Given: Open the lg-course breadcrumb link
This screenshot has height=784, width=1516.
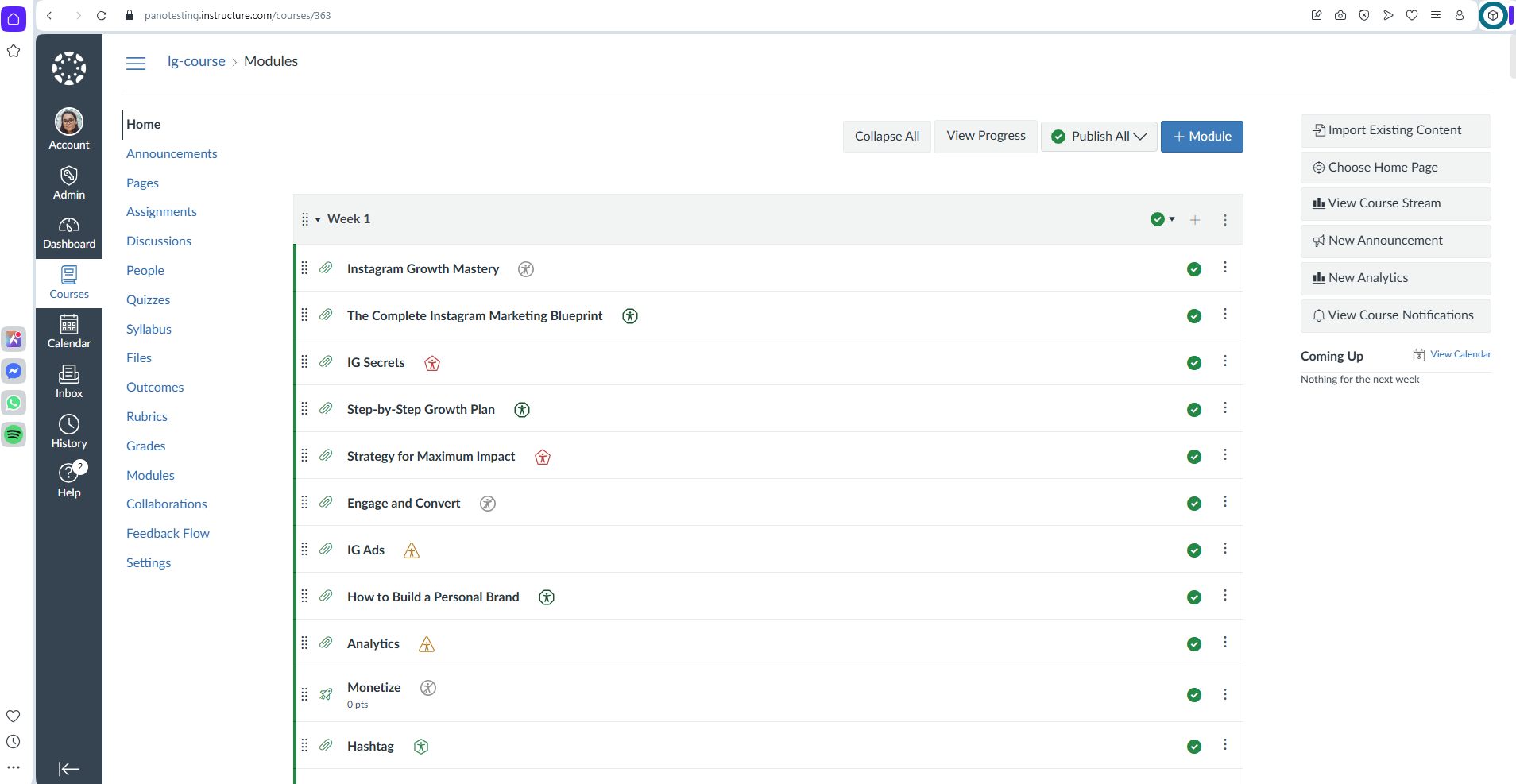Looking at the screenshot, I should 196,62.
